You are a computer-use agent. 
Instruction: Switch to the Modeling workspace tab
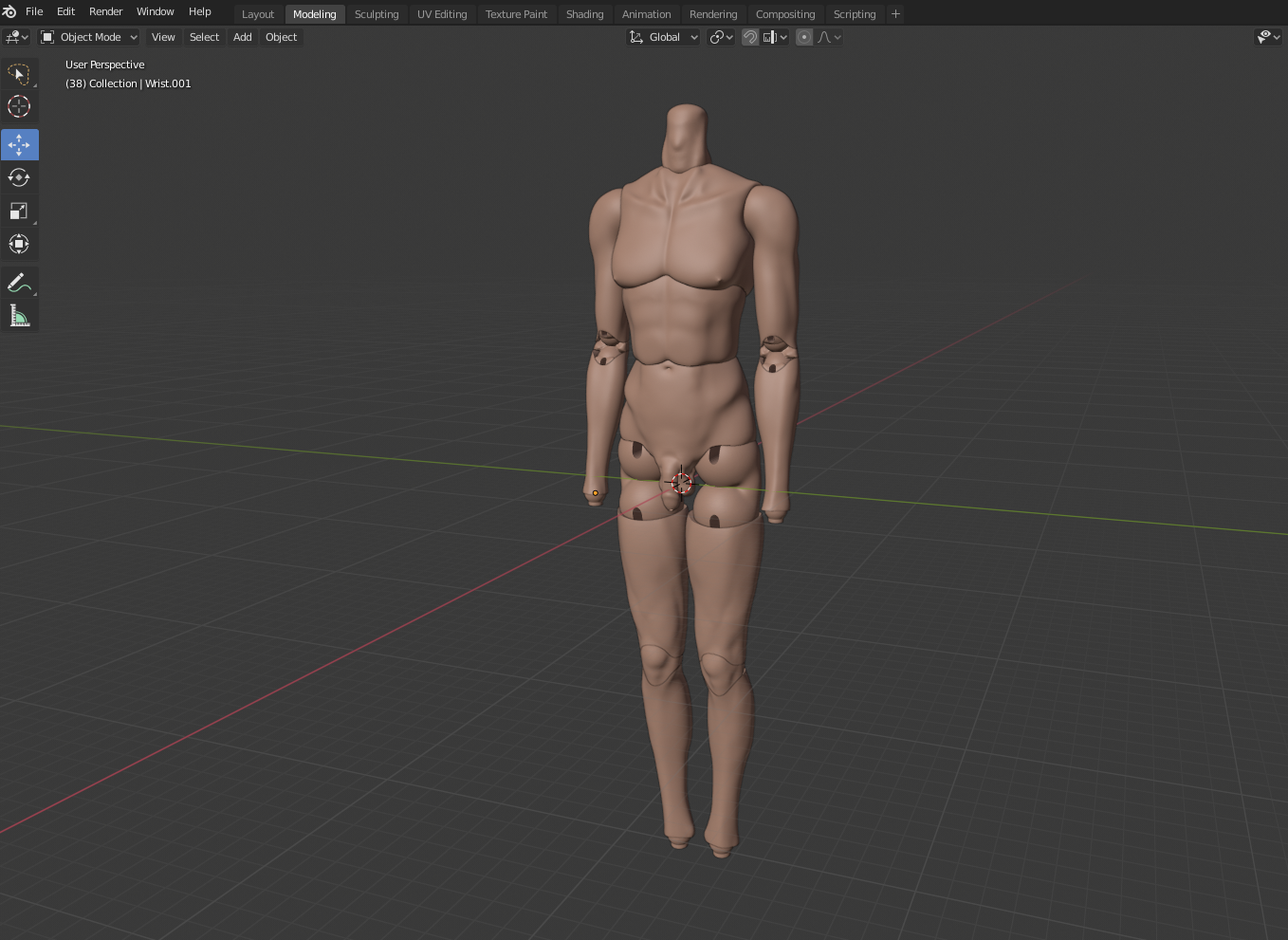pos(314,14)
